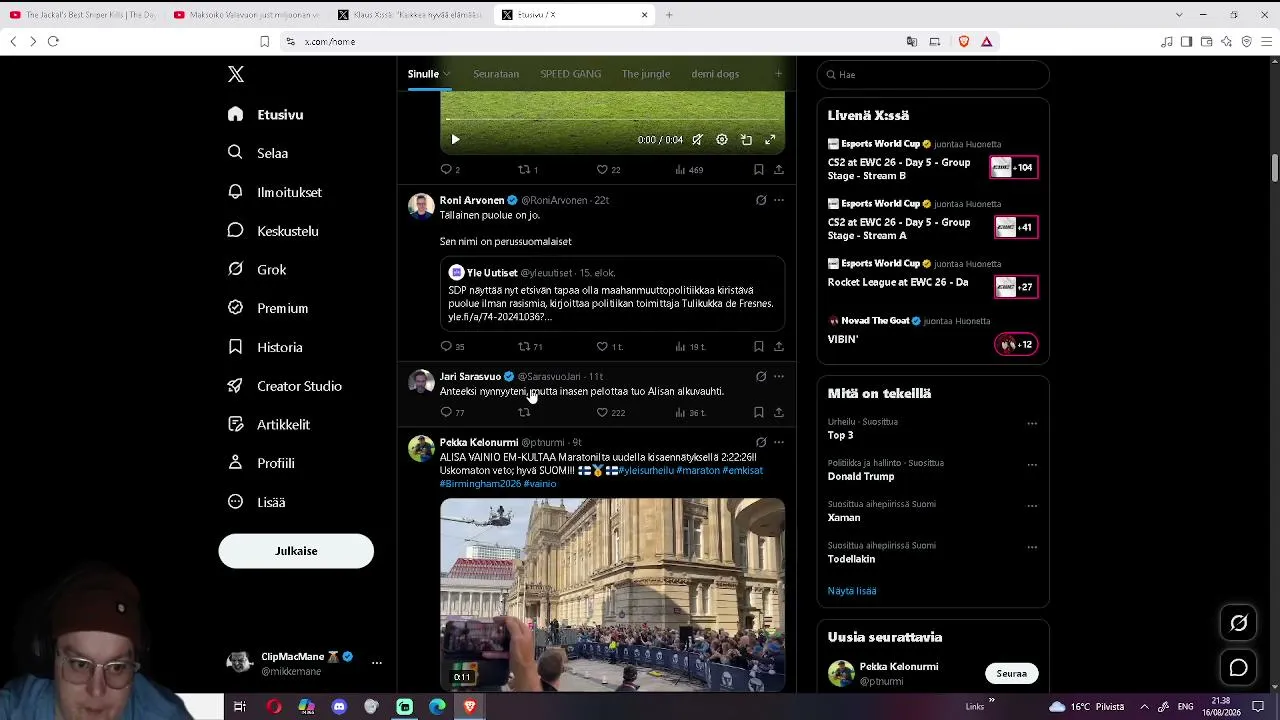Image resolution: width=1280 pixels, height=720 pixels.
Task: Ask Grok about Roni Arvonen's post
Action: point(761,200)
